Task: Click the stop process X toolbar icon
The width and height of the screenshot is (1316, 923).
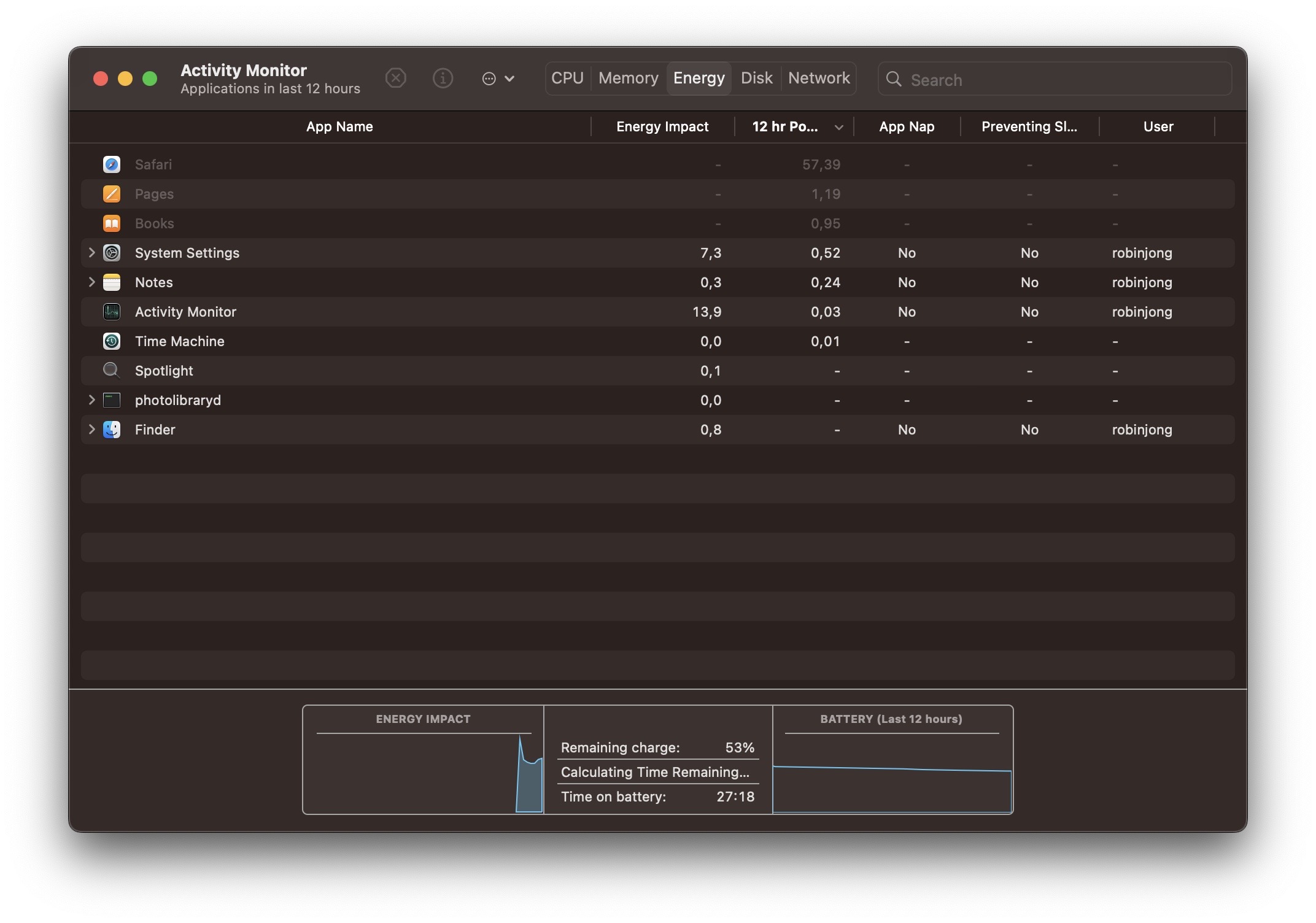Action: 395,79
